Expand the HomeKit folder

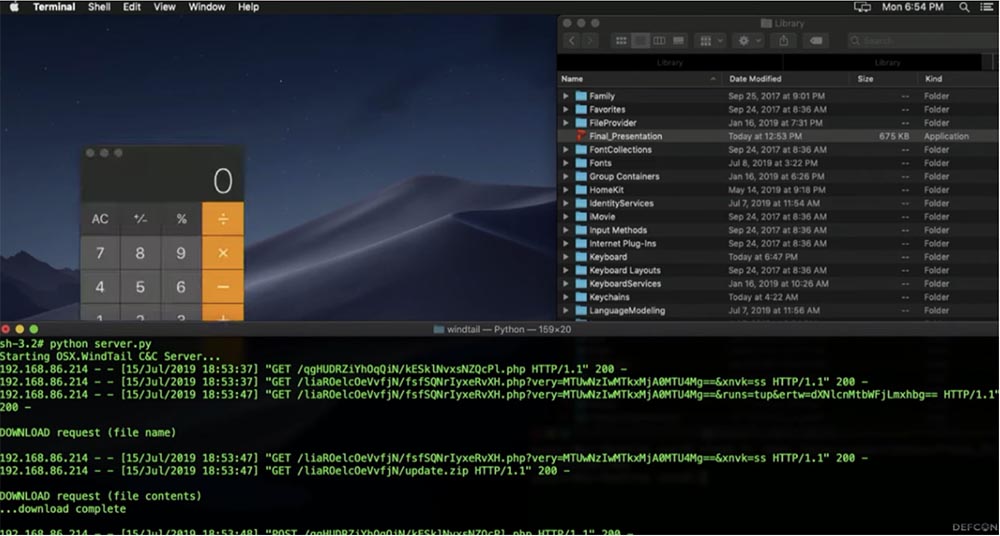[566, 190]
